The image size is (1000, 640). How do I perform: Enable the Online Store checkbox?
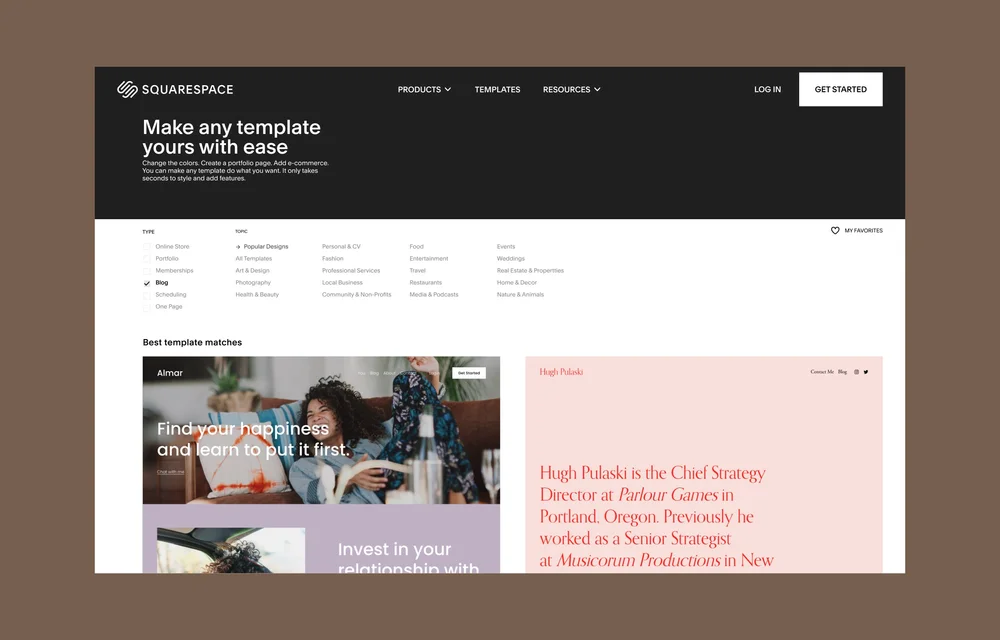pyautogui.click(x=147, y=247)
